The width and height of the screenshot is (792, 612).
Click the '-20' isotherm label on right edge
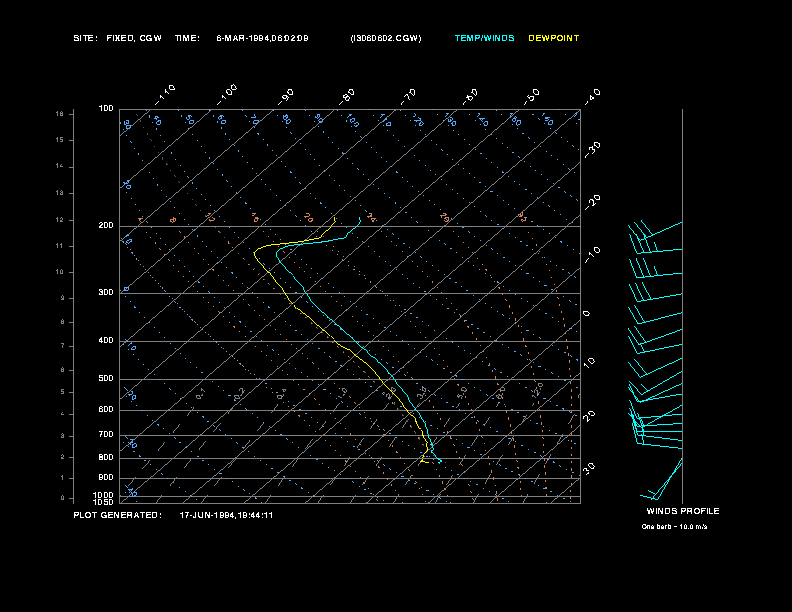click(x=592, y=202)
